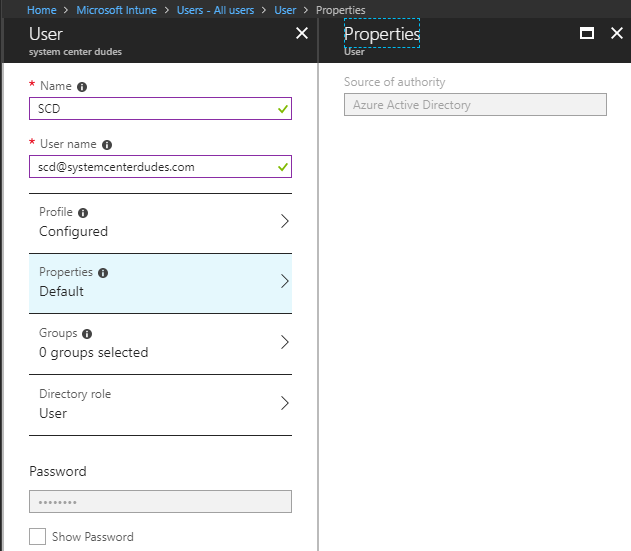Click the User breadcrumb link
The image size is (631, 551).
pyautogui.click(x=285, y=10)
